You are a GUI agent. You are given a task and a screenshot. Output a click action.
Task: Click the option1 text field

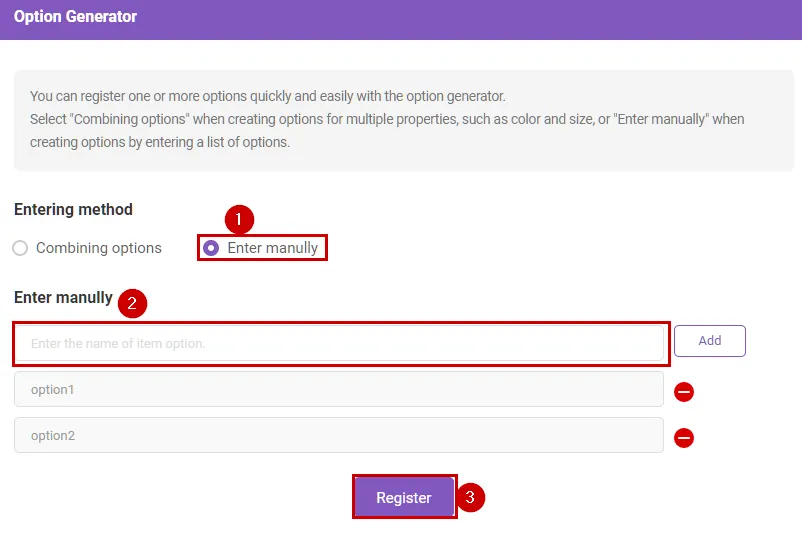click(x=339, y=390)
